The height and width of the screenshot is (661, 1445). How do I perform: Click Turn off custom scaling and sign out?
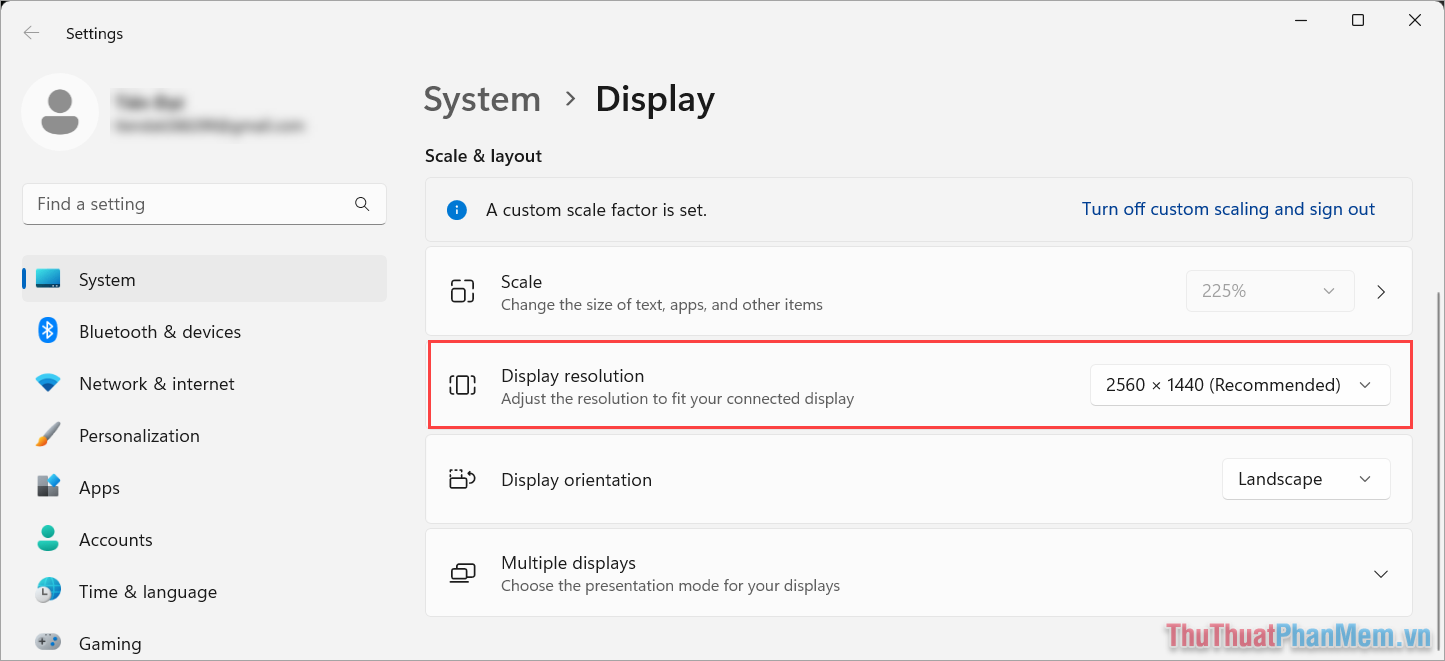click(x=1228, y=209)
